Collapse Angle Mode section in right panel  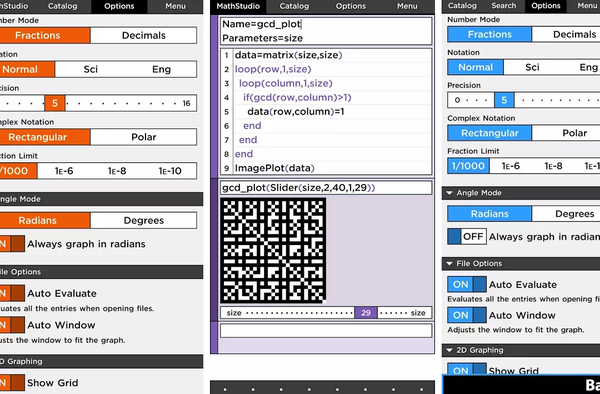point(521,193)
